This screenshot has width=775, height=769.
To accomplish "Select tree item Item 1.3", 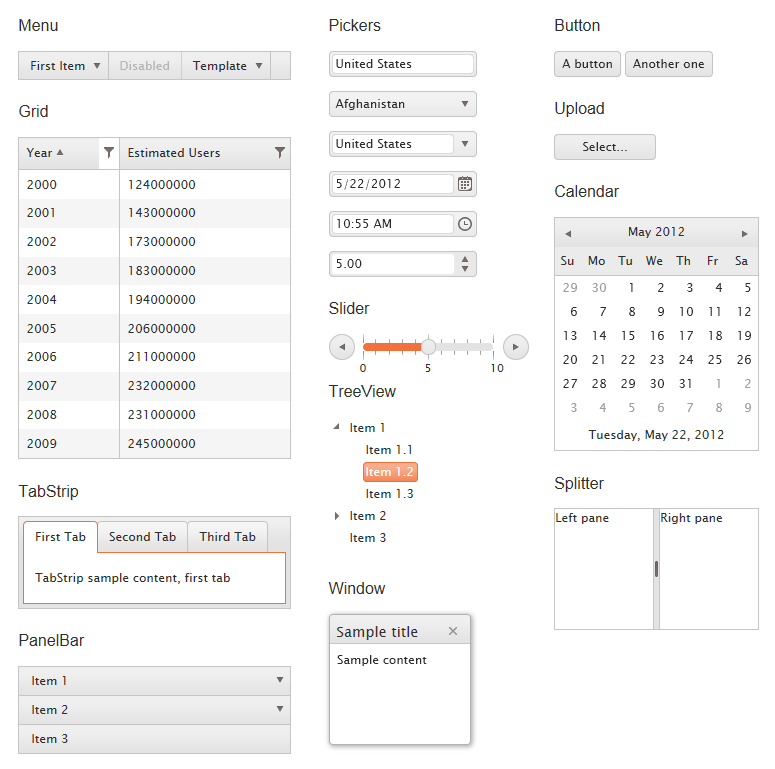I will [x=389, y=494].
